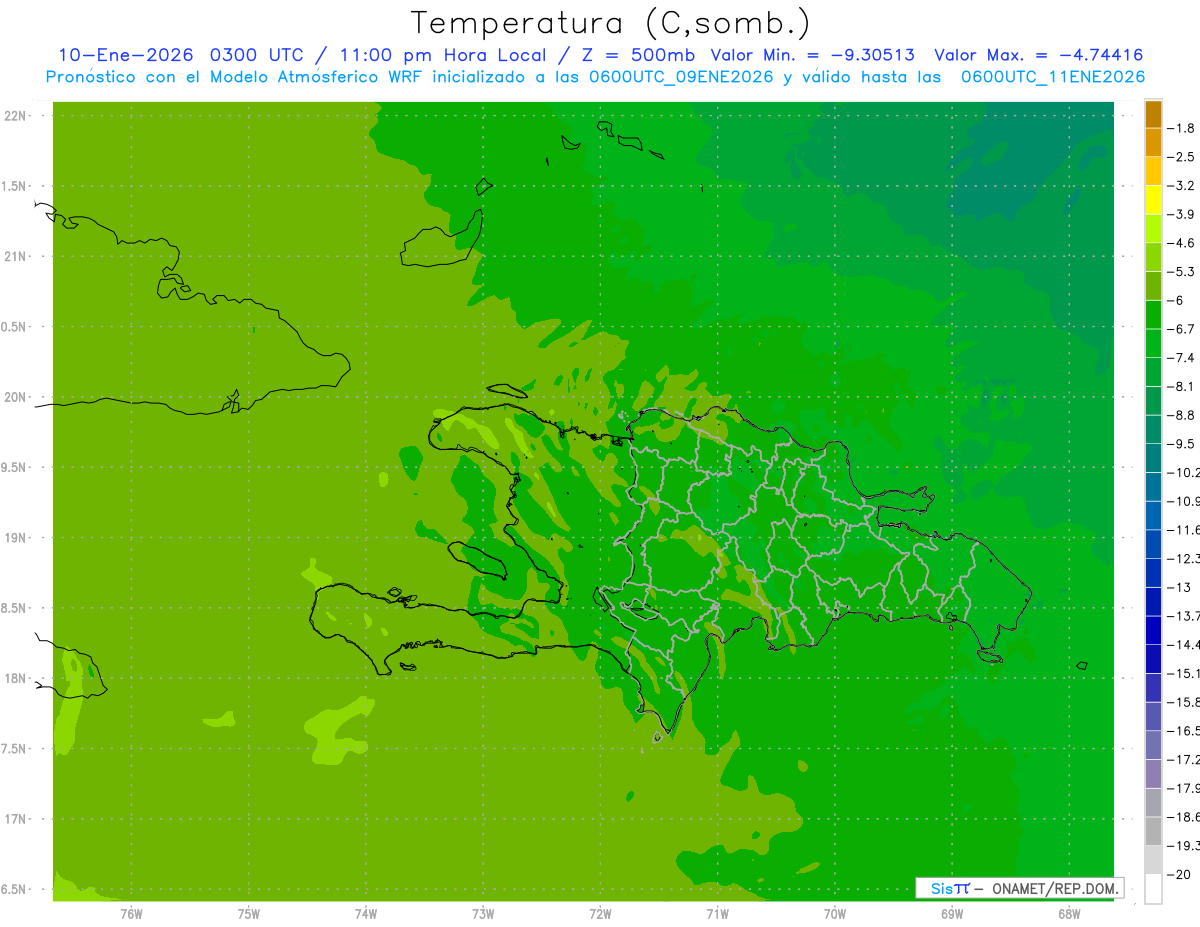This screenshot has width=1200, height=927.
Task: Select the dark orange swatch above -1.8
Action: pos(1153,114)
